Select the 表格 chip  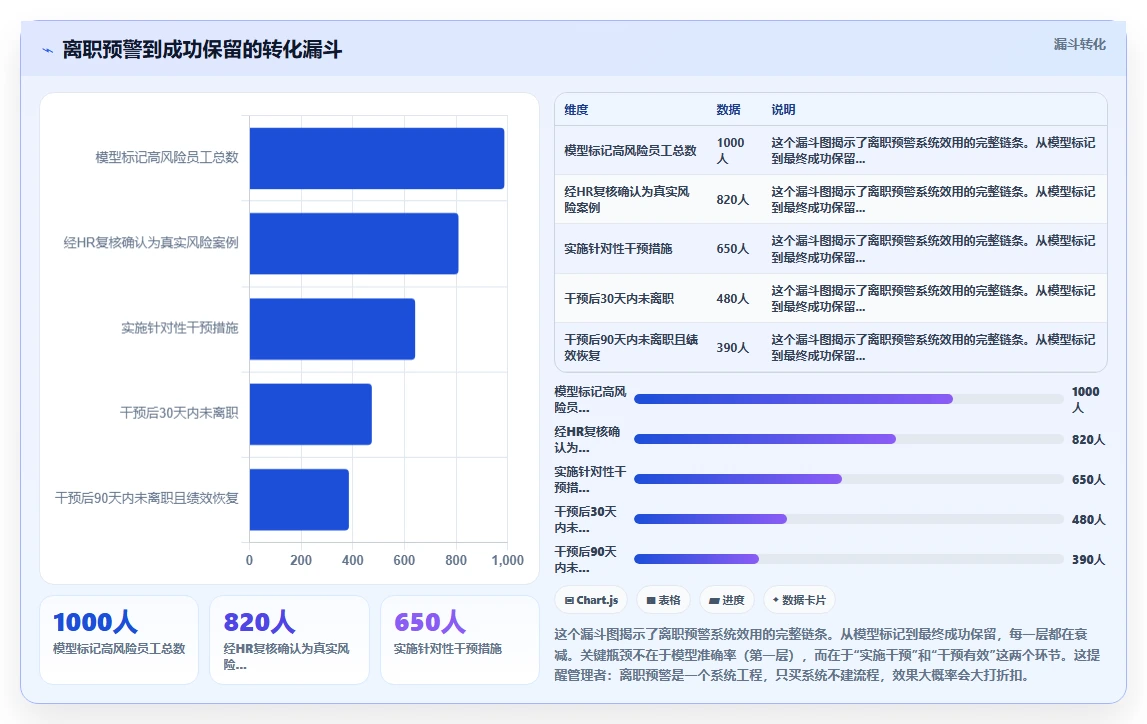point(663,600)
